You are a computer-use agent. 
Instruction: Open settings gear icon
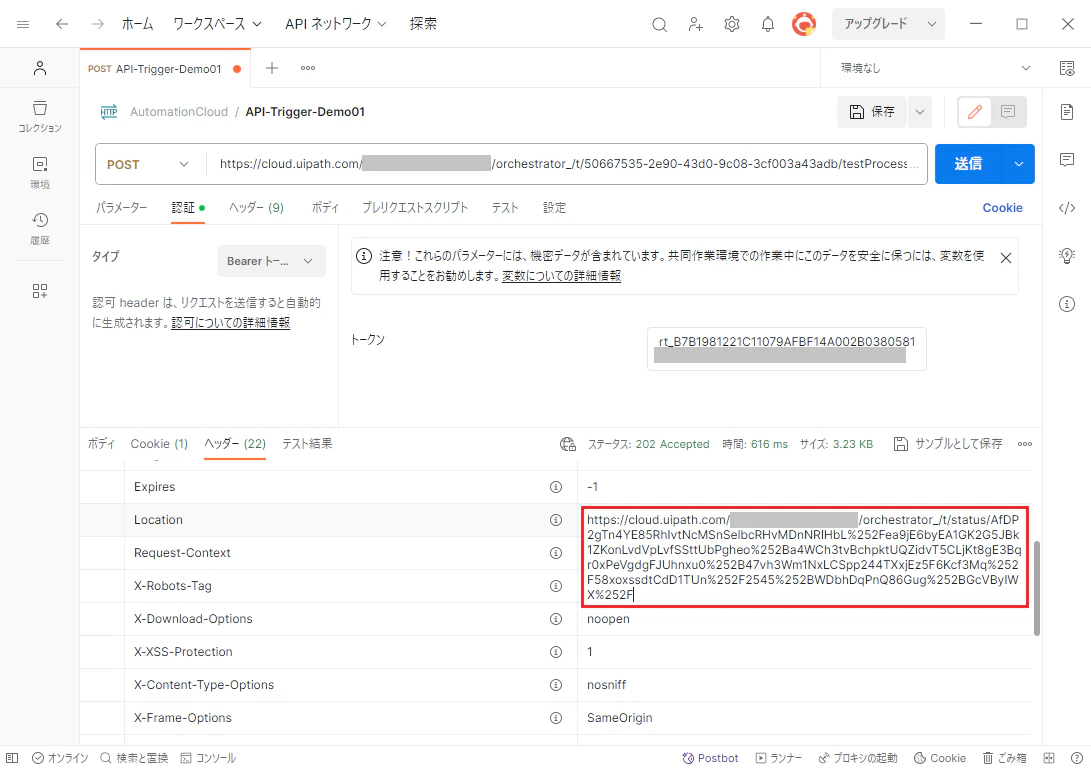tap(731, 24)
